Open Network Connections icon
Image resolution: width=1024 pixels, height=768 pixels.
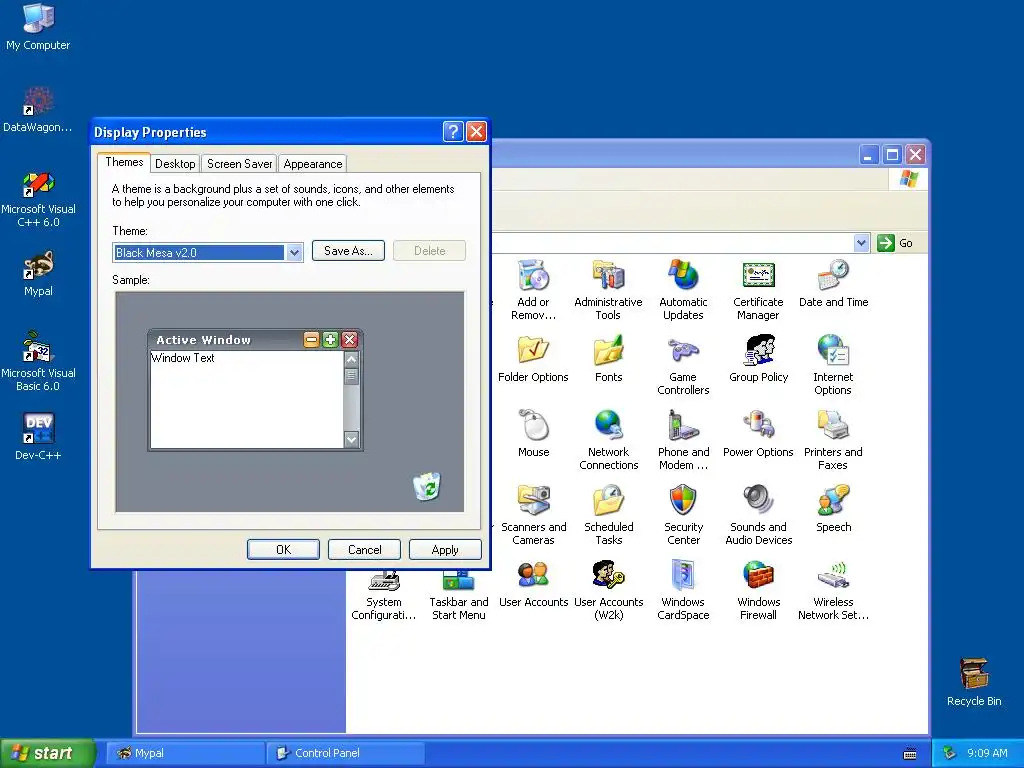point(608,440)
